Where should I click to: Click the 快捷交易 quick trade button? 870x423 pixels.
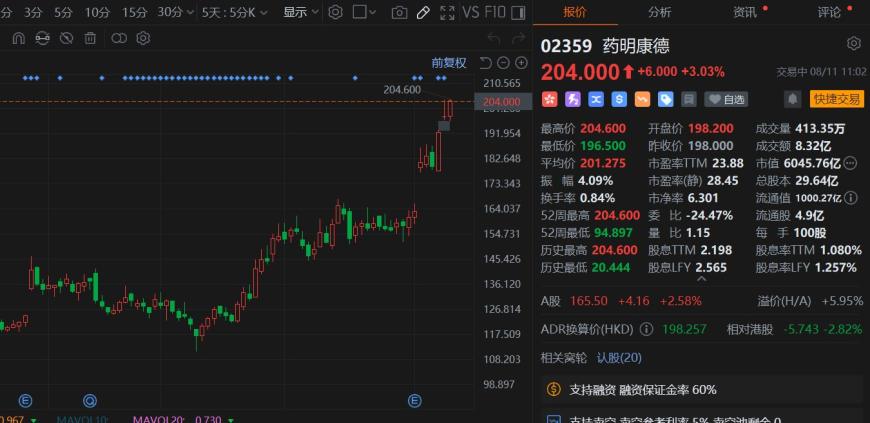pyautogui.click(x=837, y=99)
